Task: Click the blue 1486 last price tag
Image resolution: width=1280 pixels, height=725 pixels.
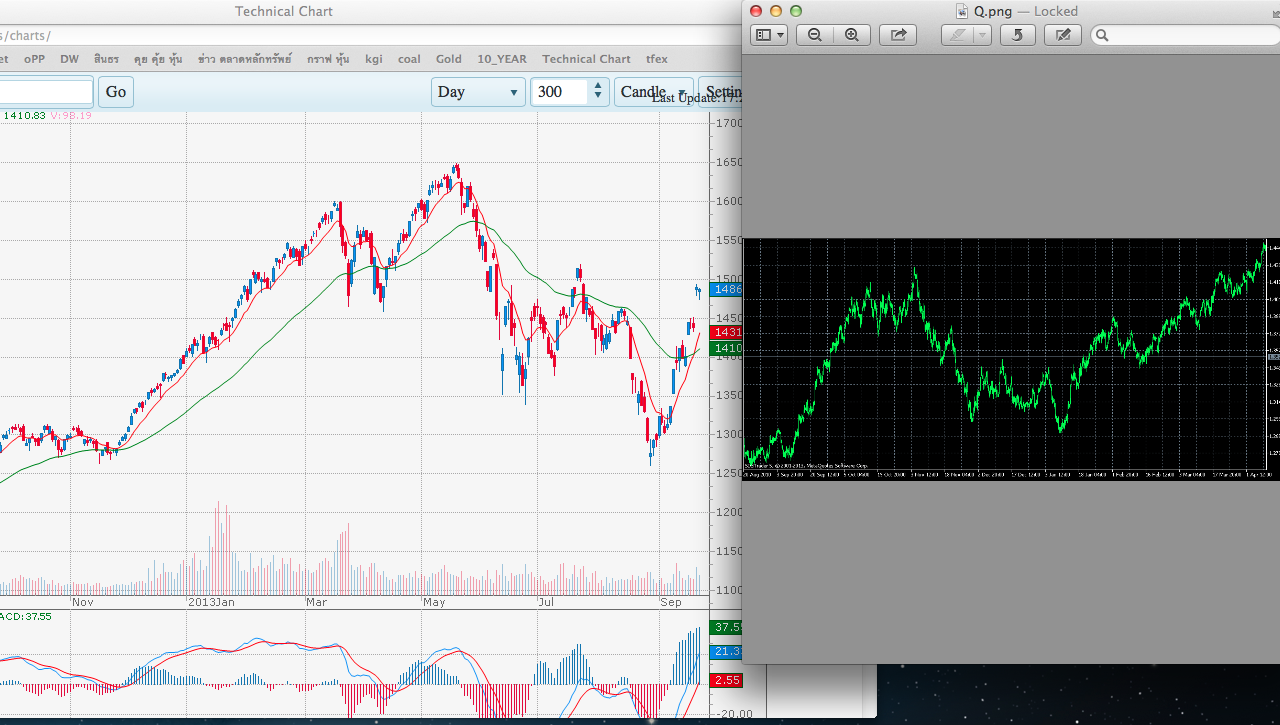Action: coord(726,289)
